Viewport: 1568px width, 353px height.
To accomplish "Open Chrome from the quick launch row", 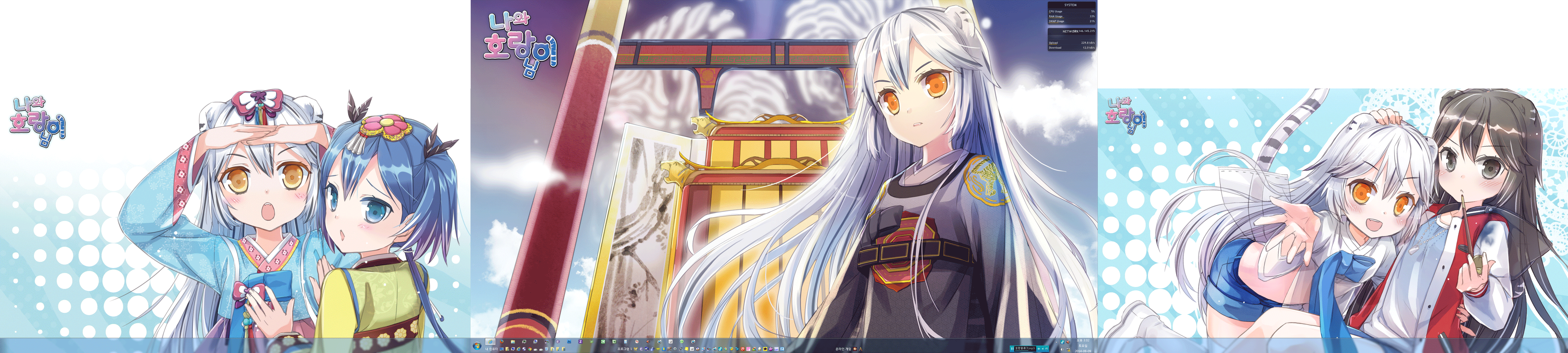I will point(530,349).
